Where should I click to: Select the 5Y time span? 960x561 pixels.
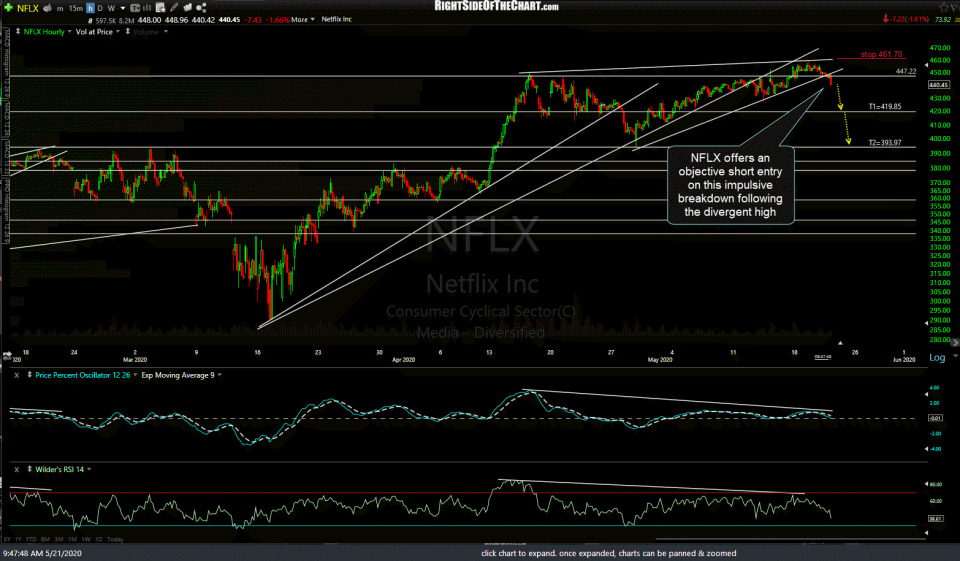7,540
